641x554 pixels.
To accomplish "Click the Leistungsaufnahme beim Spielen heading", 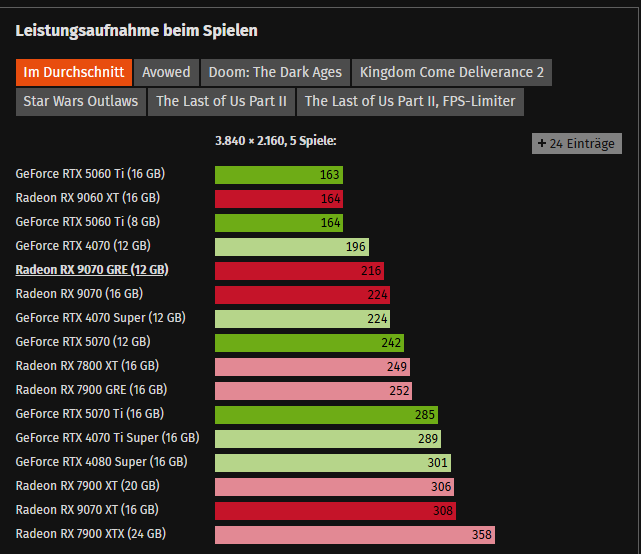I will [x=137, y=31].
